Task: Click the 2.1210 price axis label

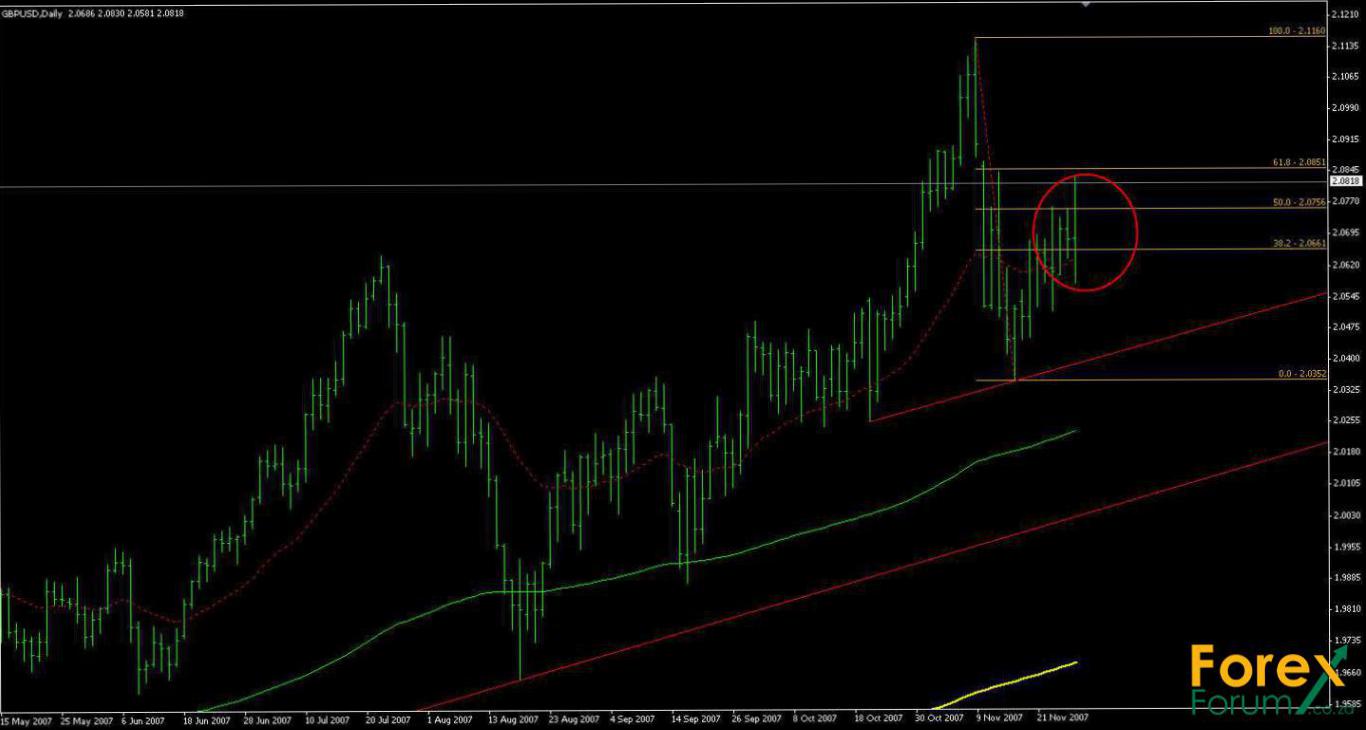Action: pyautogui.click(x=1345, y=14)
